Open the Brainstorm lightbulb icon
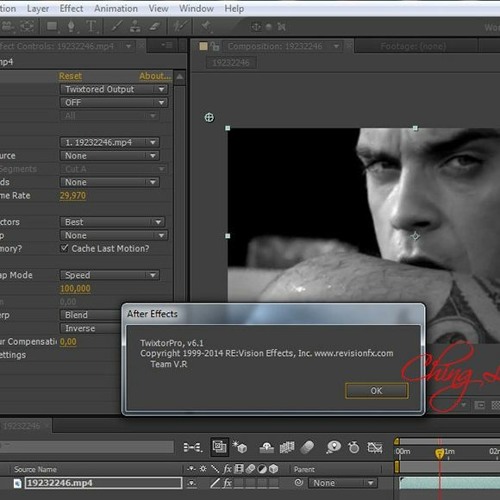Screen dimensions: 500x500 pos(333,447)
